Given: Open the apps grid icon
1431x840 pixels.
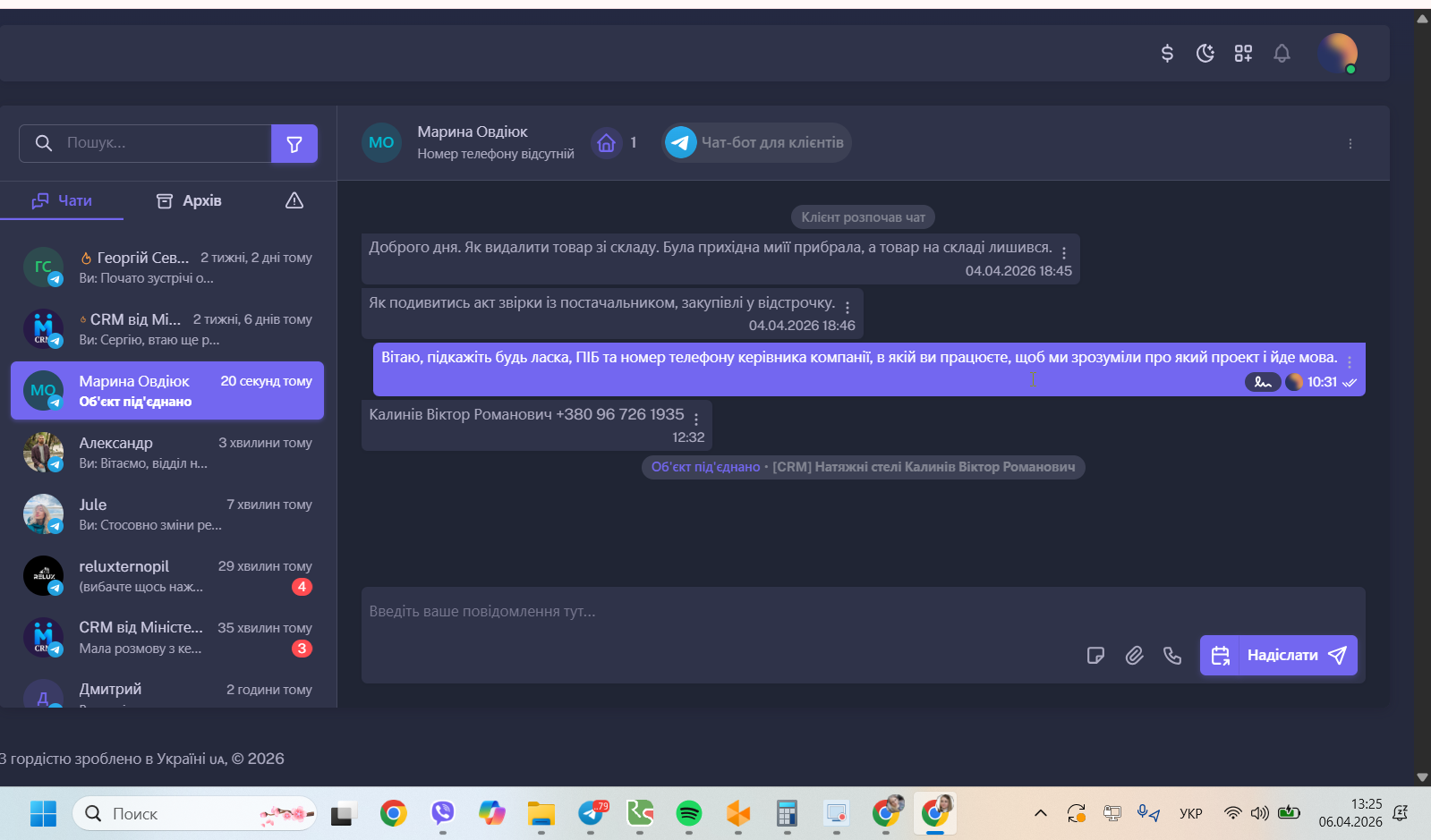Looking at the screenshot, I should click(1243, 54).
